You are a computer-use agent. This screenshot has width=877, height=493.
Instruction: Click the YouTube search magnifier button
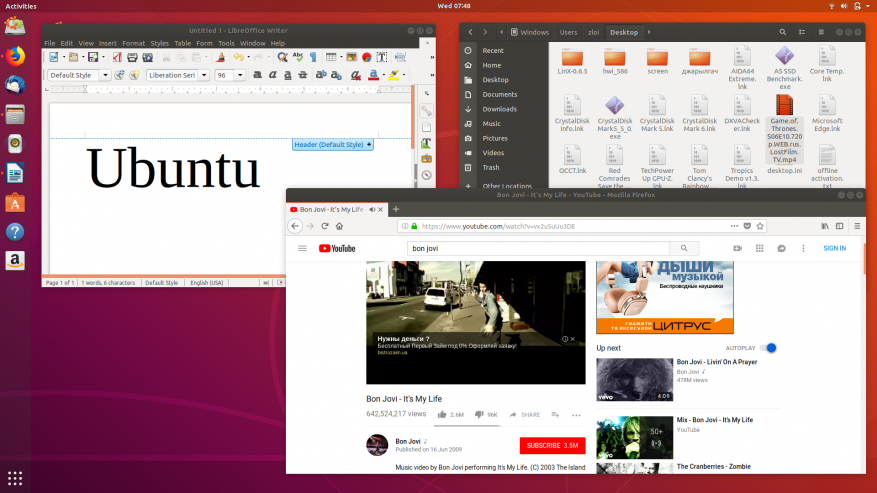(x=684, y=248)
